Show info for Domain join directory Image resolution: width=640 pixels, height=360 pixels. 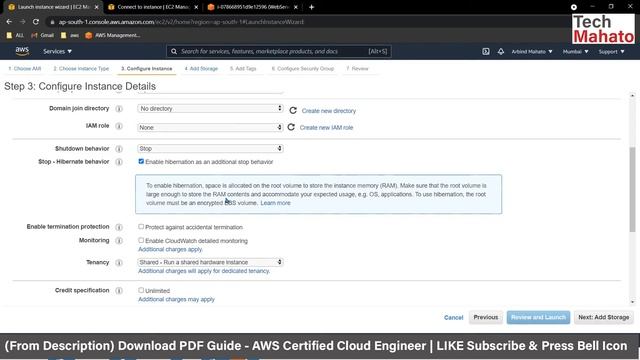click(x=119, y=109)
